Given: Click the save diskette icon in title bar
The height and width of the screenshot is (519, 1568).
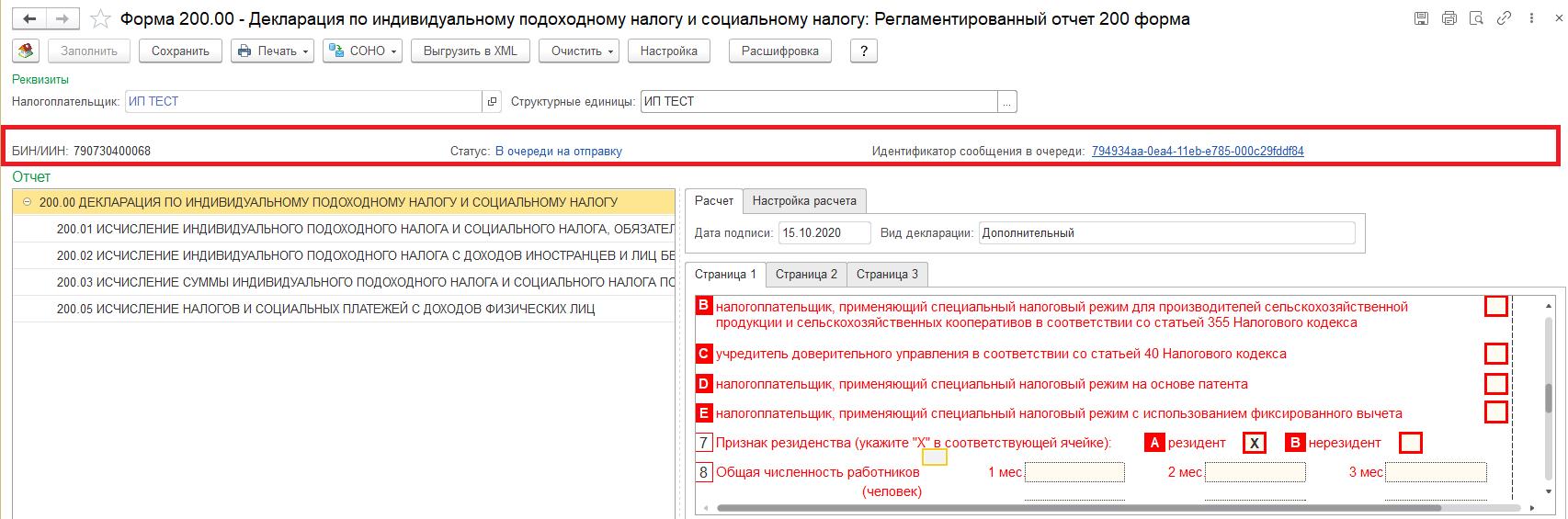Looking at the screenshot, I should 1422,18.
